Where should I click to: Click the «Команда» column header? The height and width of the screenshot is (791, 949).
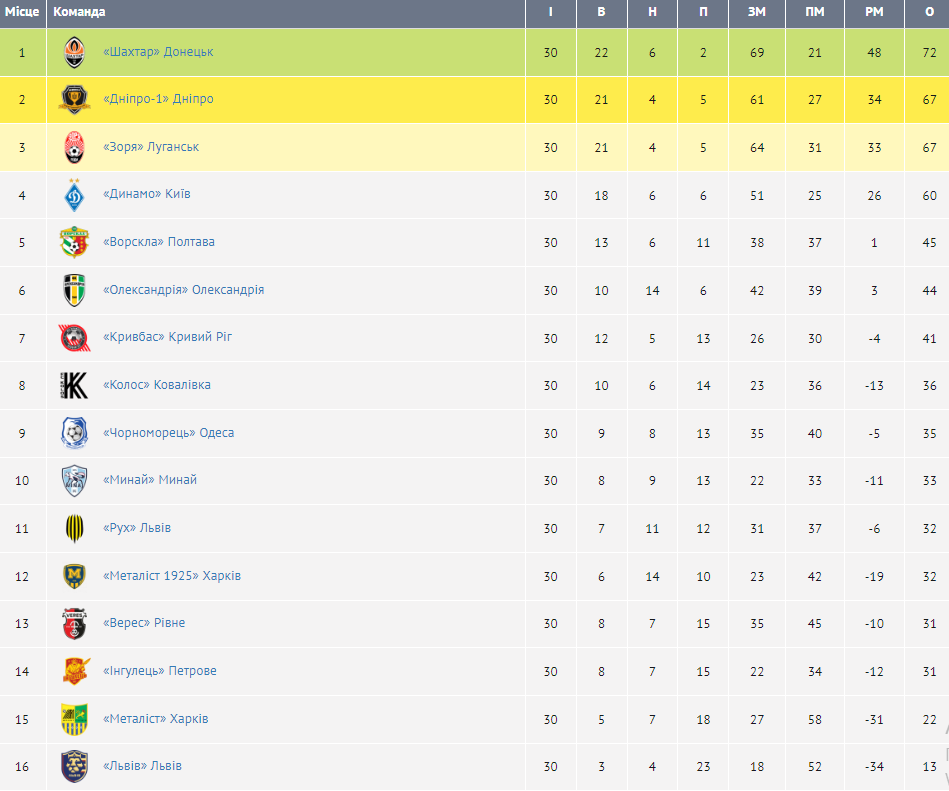click(x=79, y=12)
